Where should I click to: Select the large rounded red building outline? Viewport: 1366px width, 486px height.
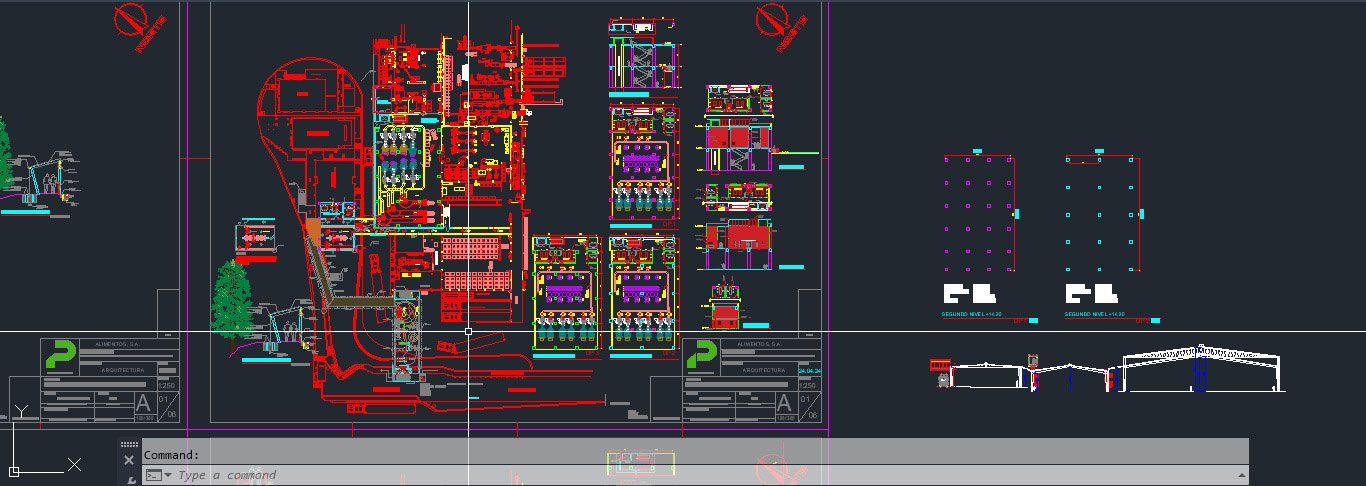[x=308, y=110]
